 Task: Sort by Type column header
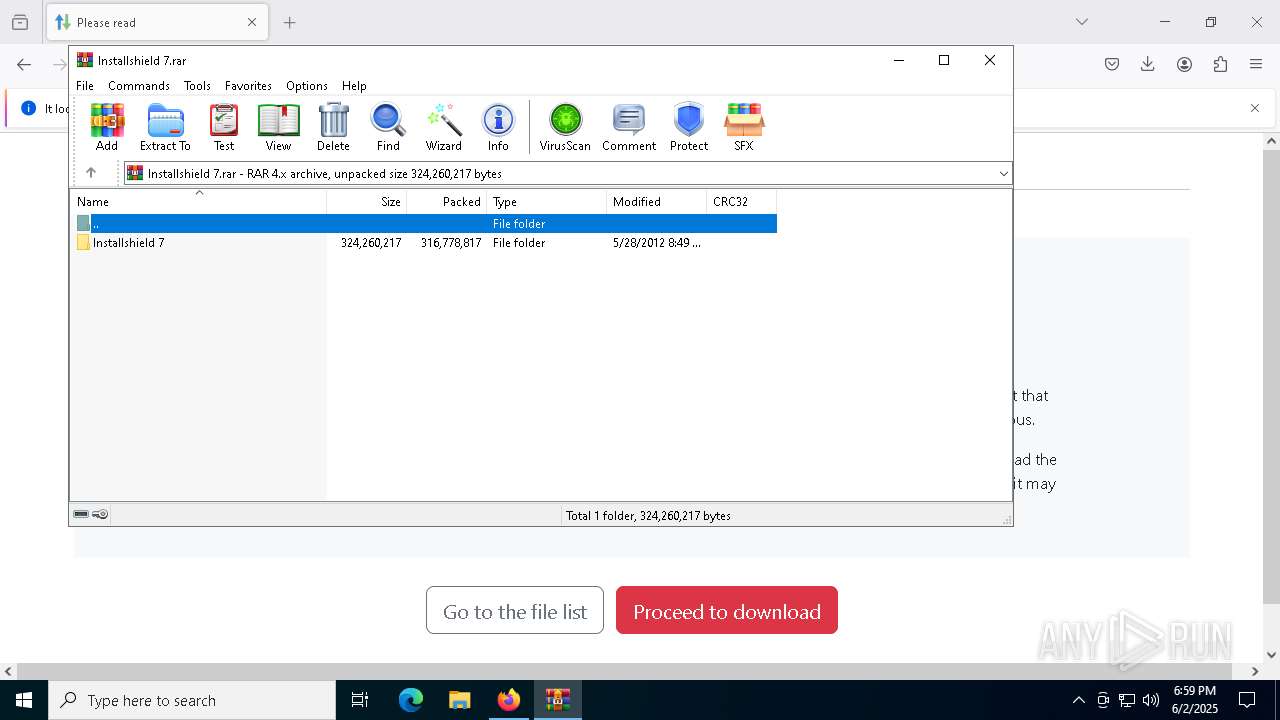(547, 202)
